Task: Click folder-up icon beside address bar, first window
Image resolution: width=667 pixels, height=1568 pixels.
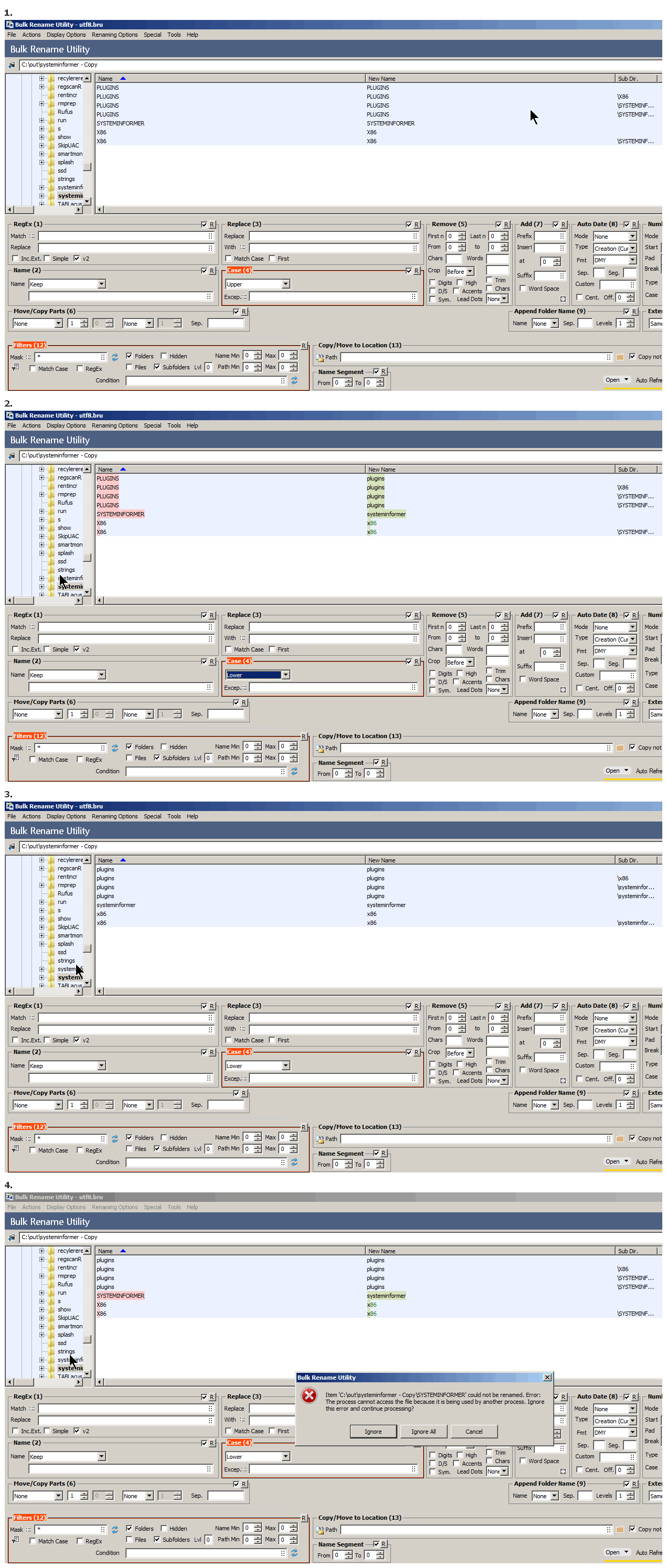Action: (x=12, y=65)
